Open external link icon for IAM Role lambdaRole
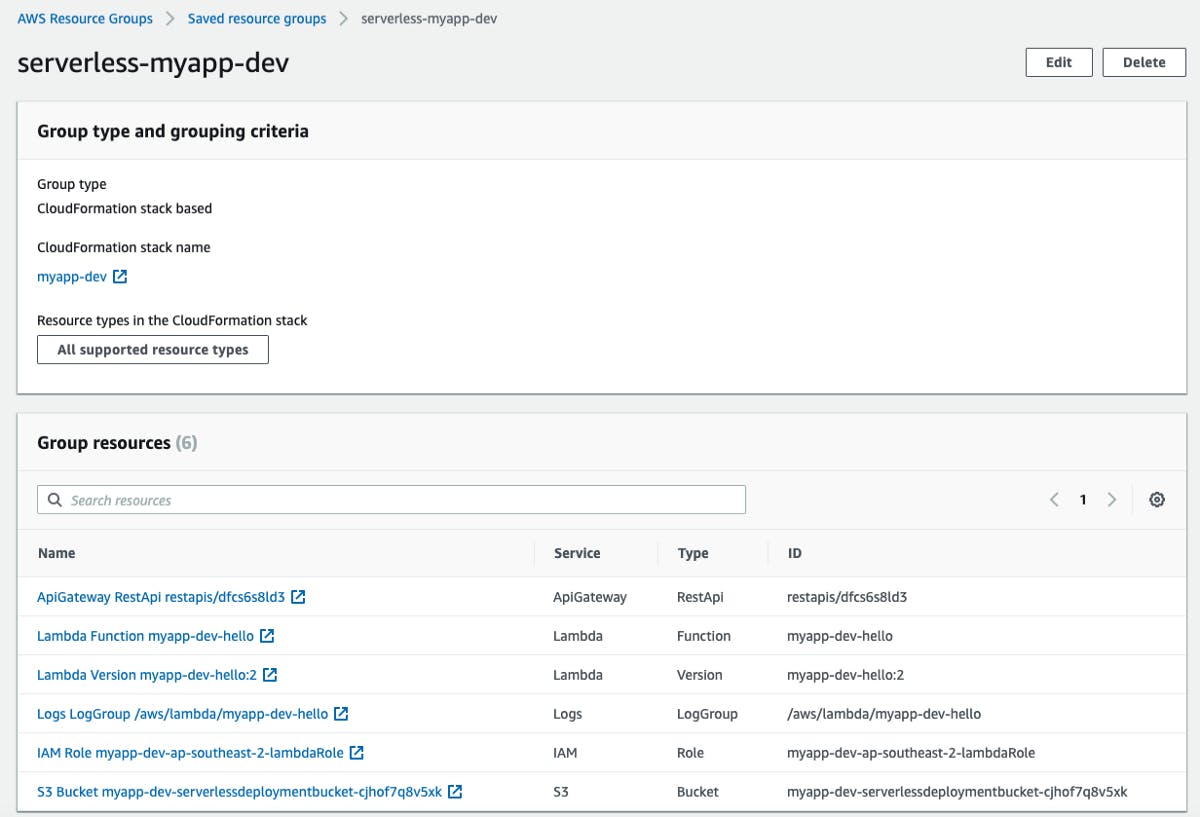The image size is (1200, 817). click(358, 752)
